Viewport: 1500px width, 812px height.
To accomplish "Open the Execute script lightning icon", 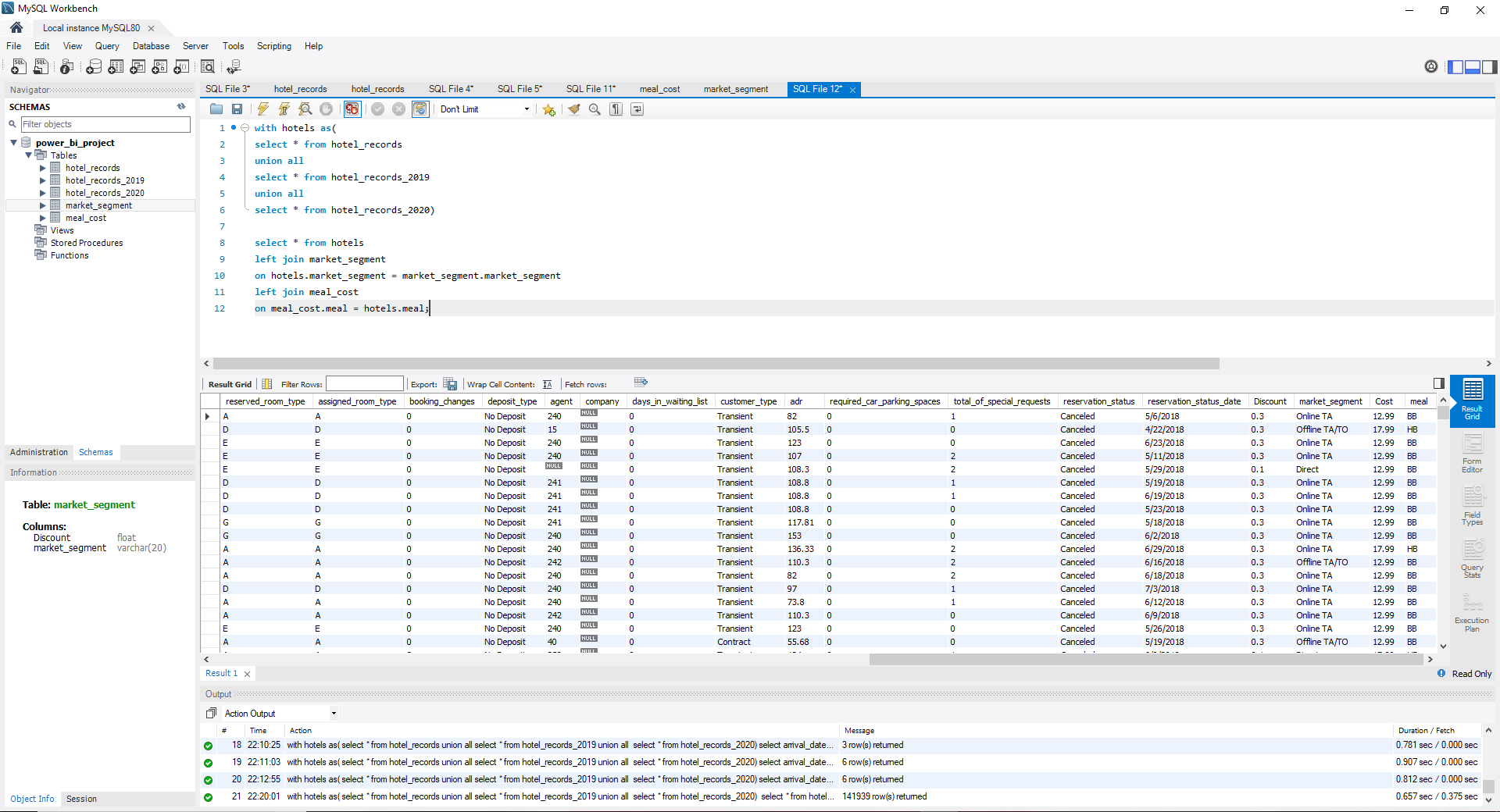I will 262,109.
